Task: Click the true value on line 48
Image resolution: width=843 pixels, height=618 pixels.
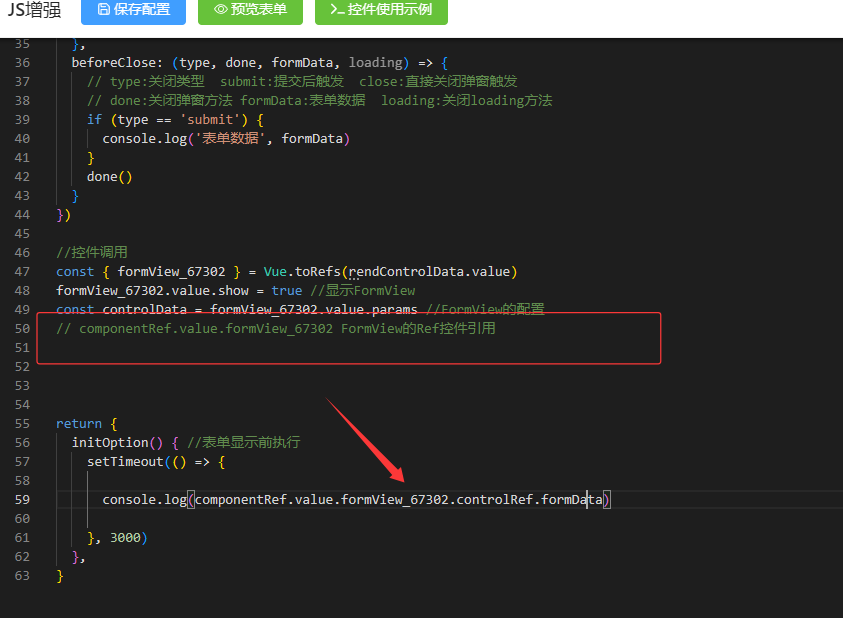Action: [287, 290]
